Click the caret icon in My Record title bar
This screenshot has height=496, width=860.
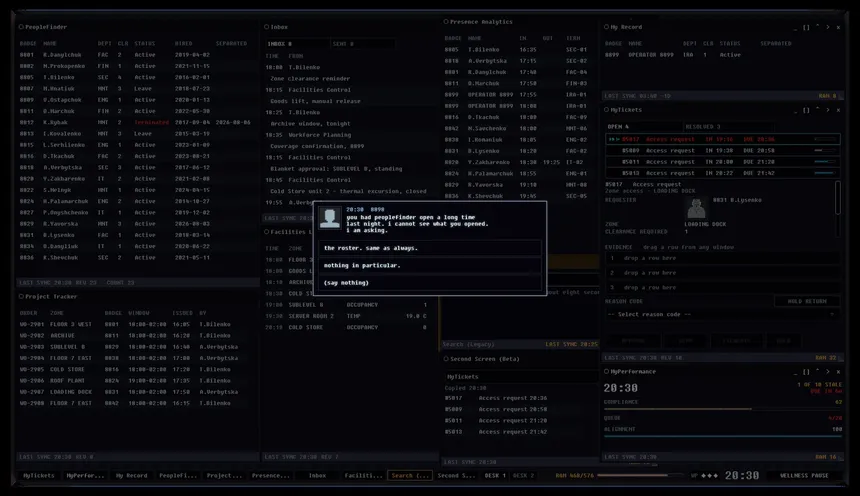817,27
